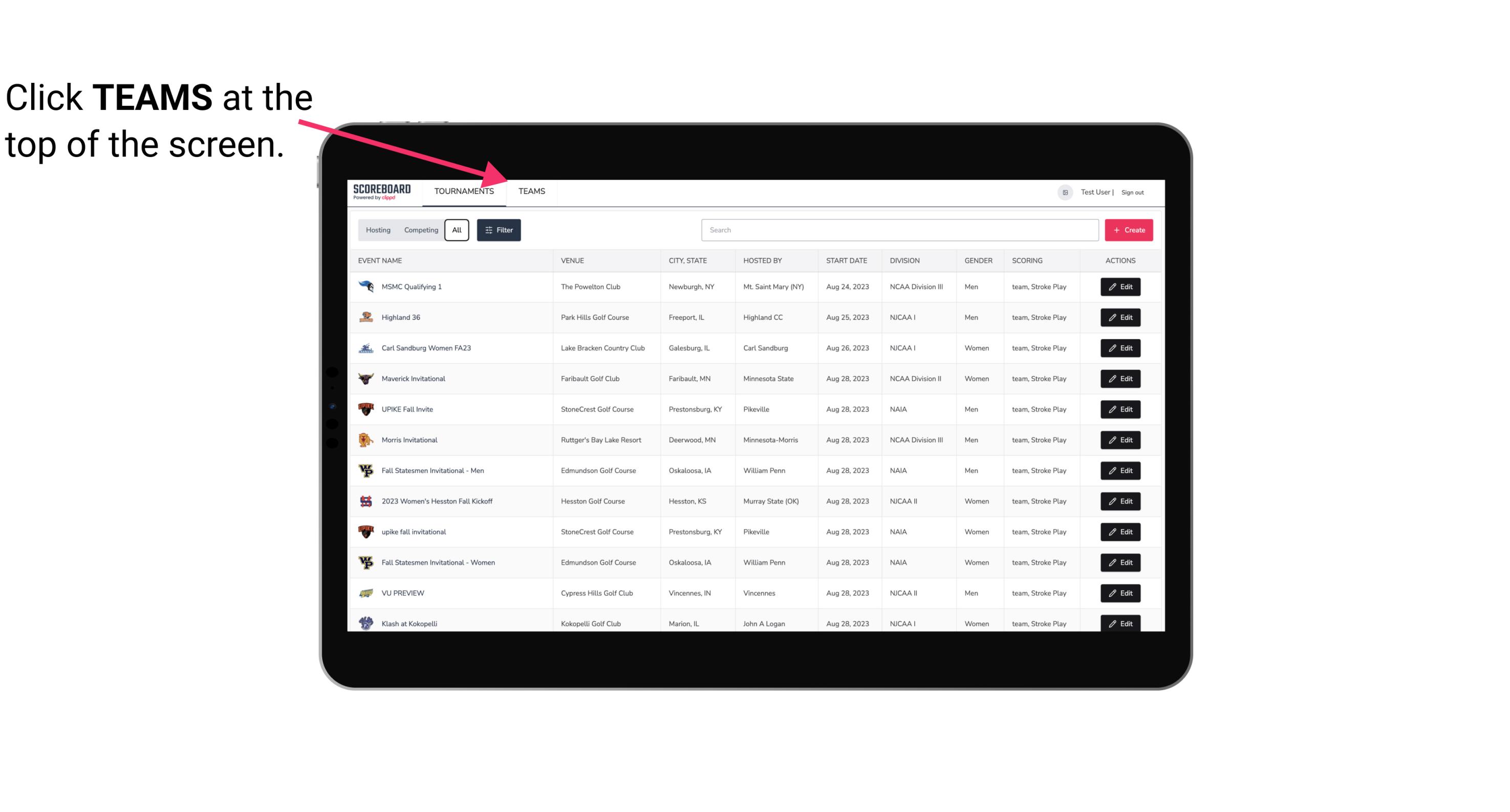
Task: Toggle the Hosting filter tab
Action: pos(378,229)
